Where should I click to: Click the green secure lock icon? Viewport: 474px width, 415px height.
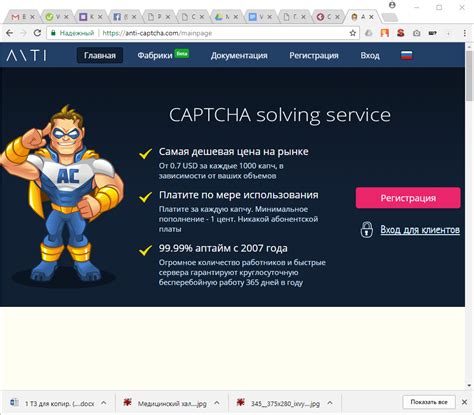pyautogui.click(x=53, y=33)
